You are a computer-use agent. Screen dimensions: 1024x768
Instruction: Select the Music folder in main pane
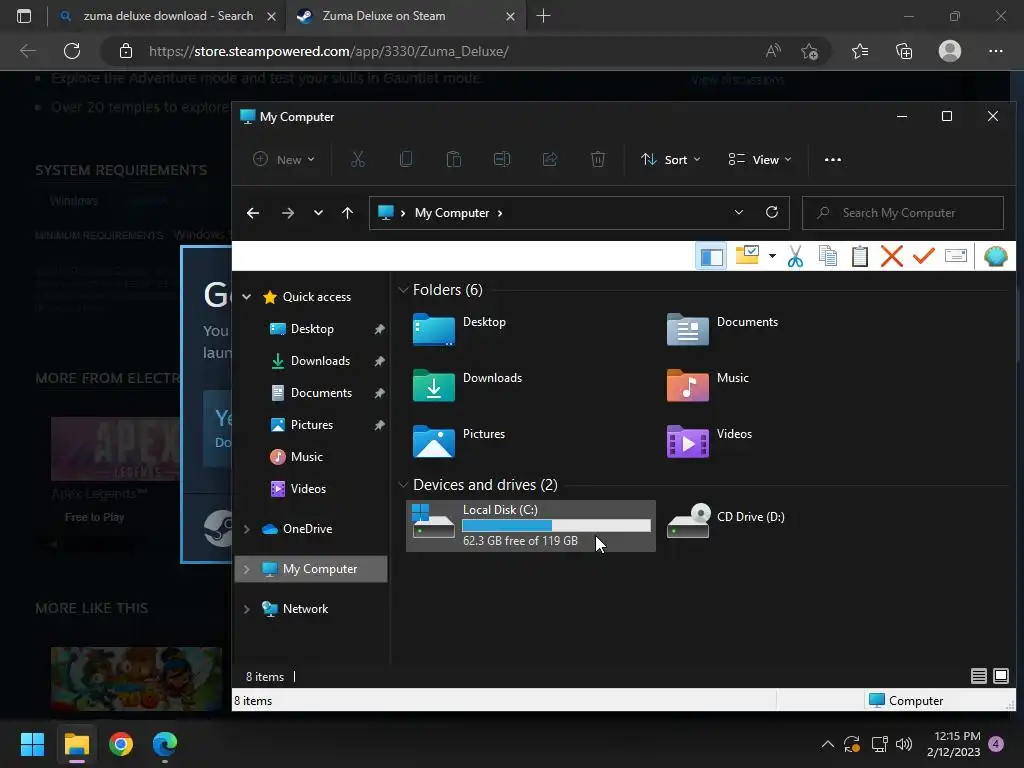click(x=708, y=385)
